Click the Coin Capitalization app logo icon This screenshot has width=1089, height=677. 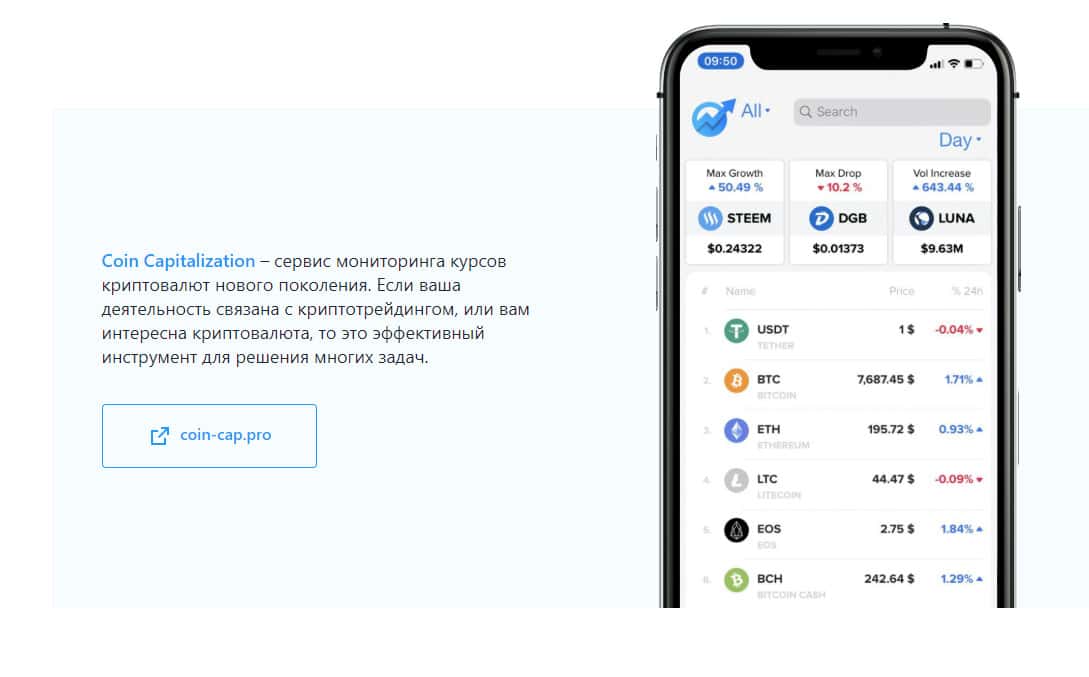tap(713, 117)
